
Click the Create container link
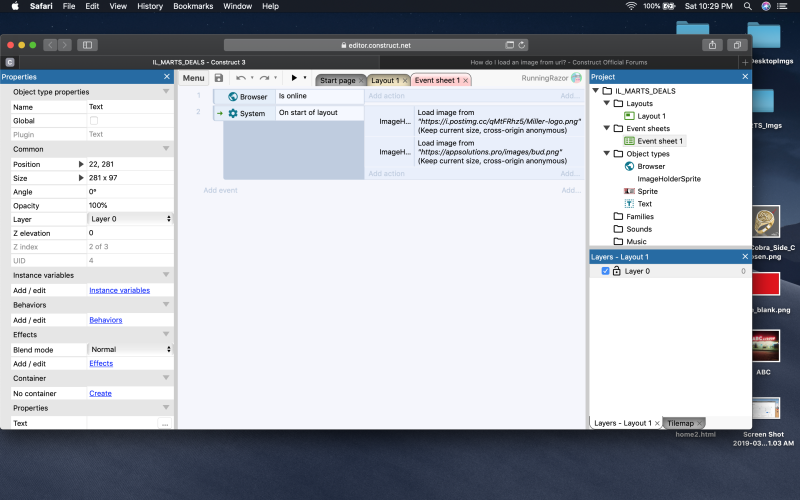point(100,393)
